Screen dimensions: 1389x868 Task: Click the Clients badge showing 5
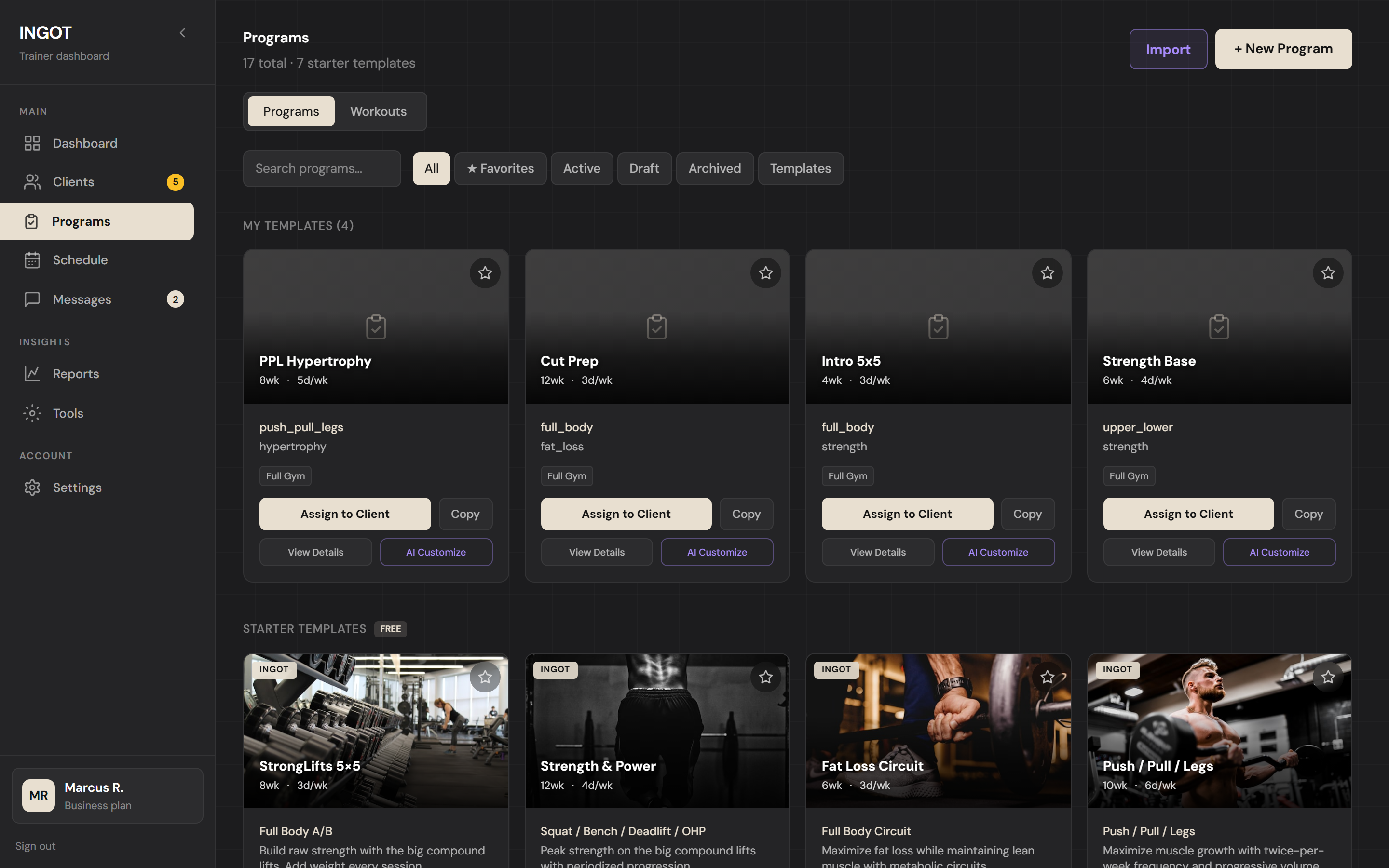point(175,182)
